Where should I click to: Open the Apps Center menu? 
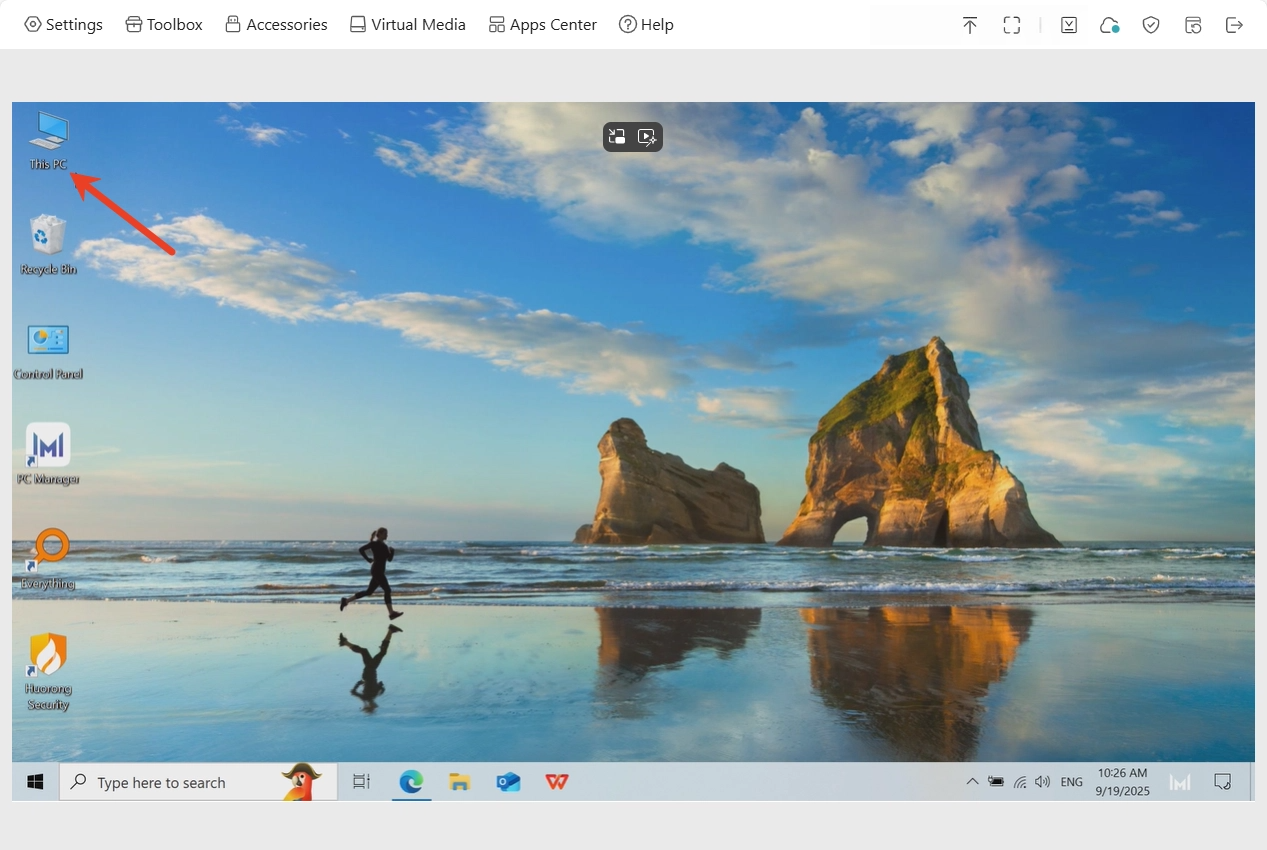542,25
